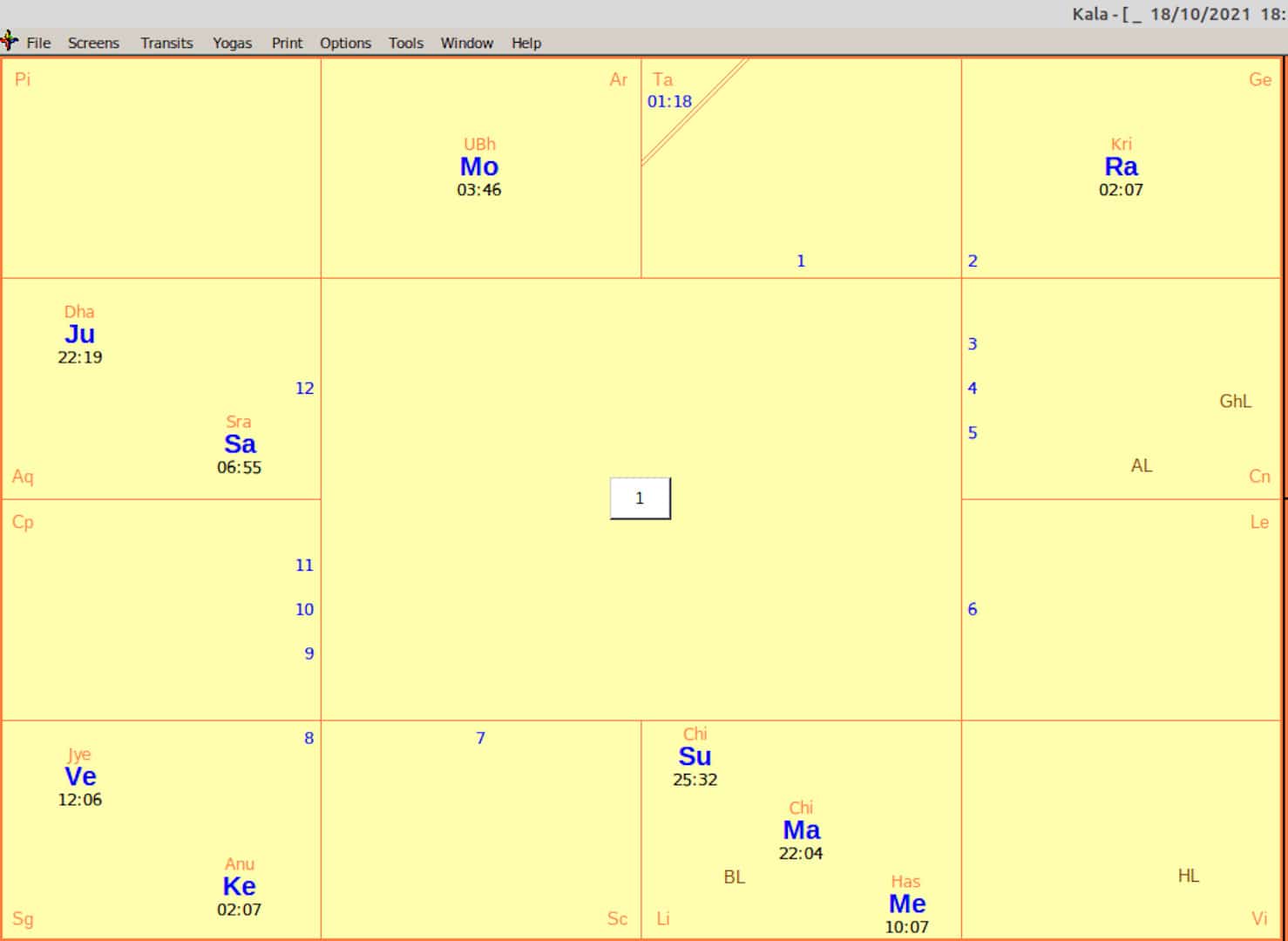The image size is (1288, 941).
Task: Select Rahu (Ra) in Gemini
Action: [x=1122, y=167]
